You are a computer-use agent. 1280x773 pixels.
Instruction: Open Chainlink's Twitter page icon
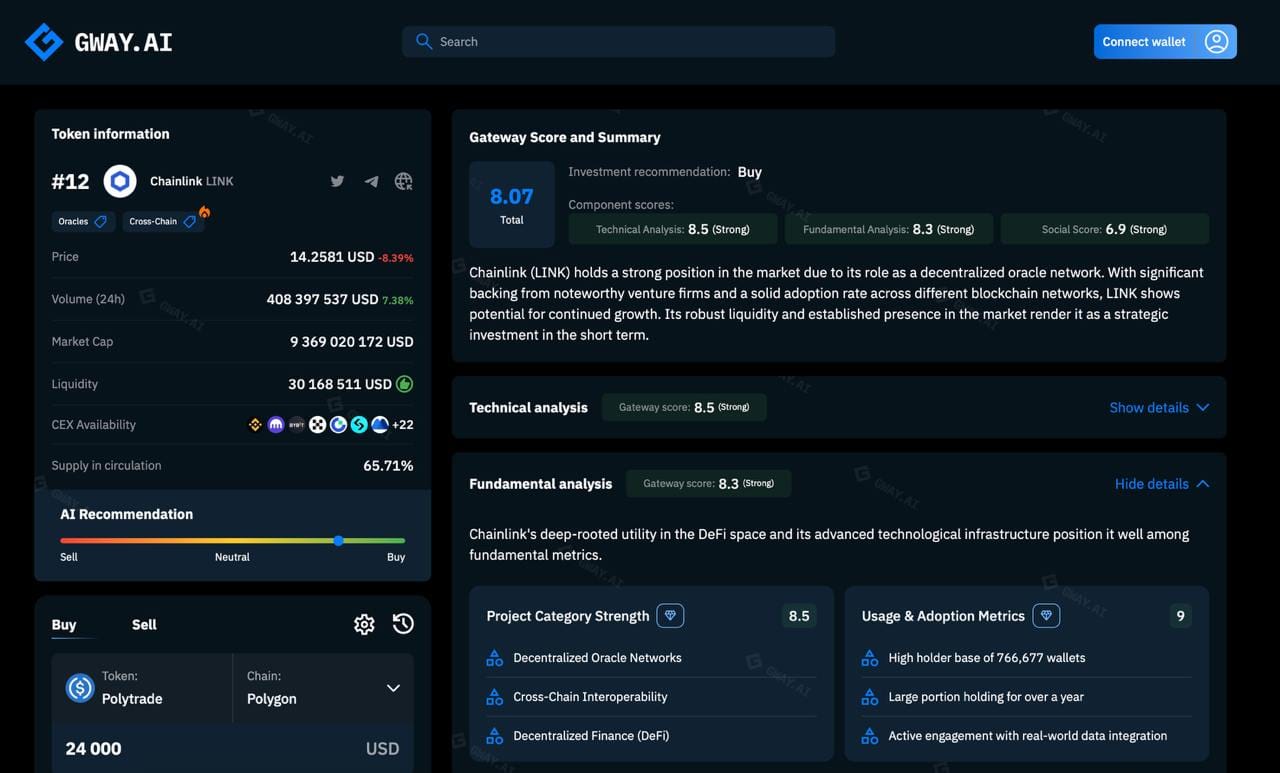pyautogui.click(x=338, y=181)
